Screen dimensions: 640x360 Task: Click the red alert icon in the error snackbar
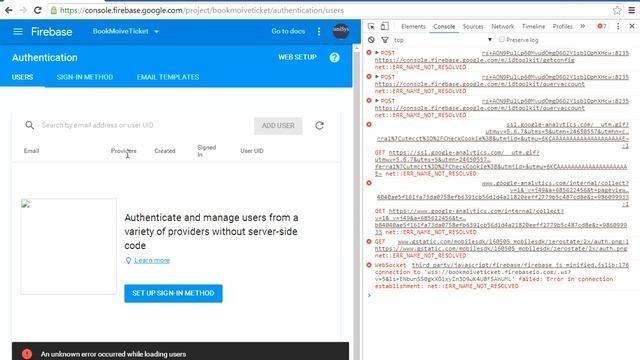(27, 354)
